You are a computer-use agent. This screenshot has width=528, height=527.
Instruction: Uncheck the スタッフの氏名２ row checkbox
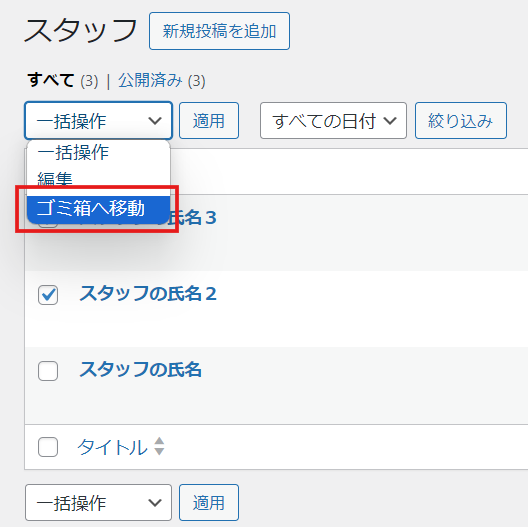pyautogui.click(x=48, y=295)
